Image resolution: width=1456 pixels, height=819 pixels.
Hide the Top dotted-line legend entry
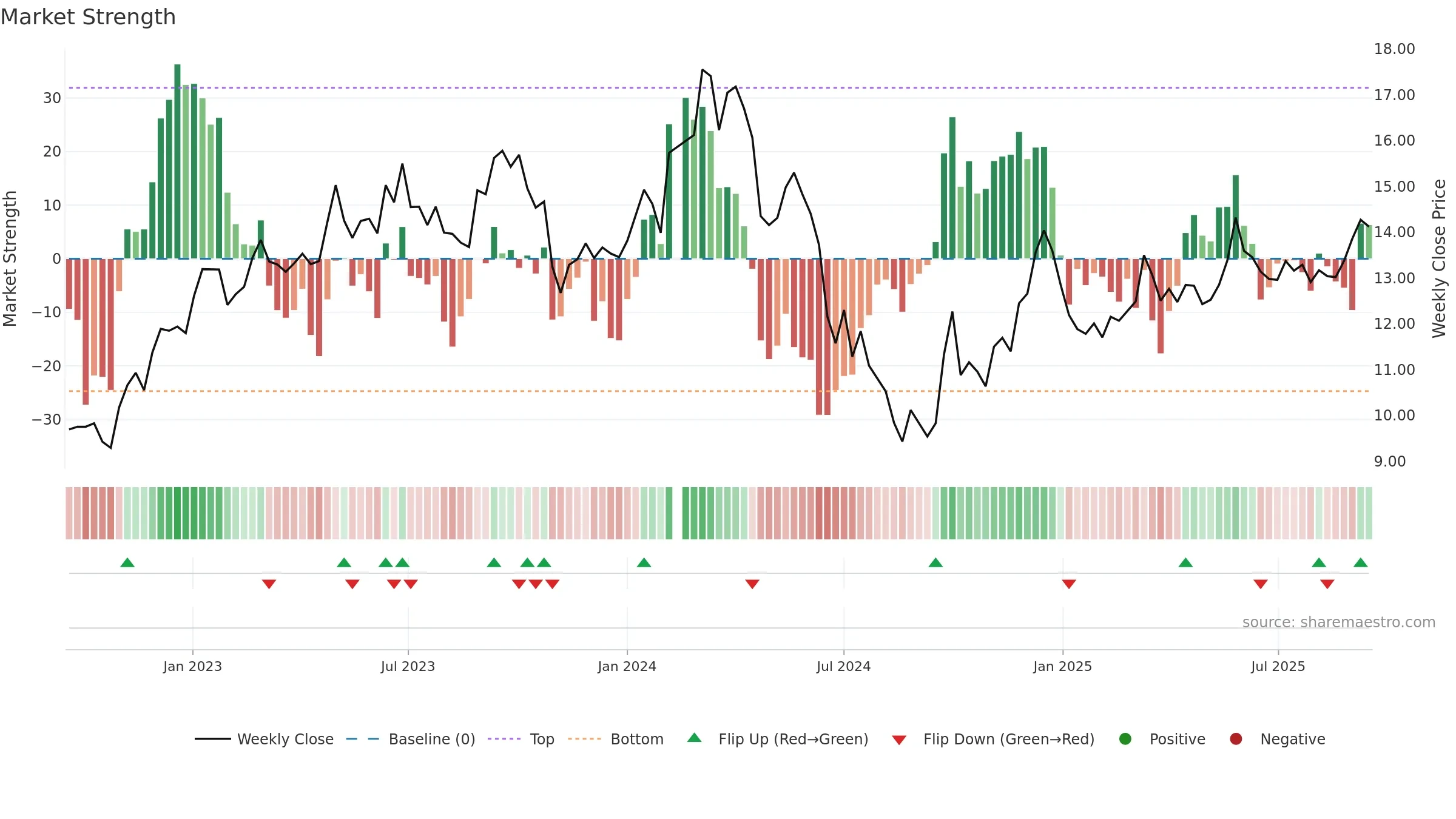[521, 739]
